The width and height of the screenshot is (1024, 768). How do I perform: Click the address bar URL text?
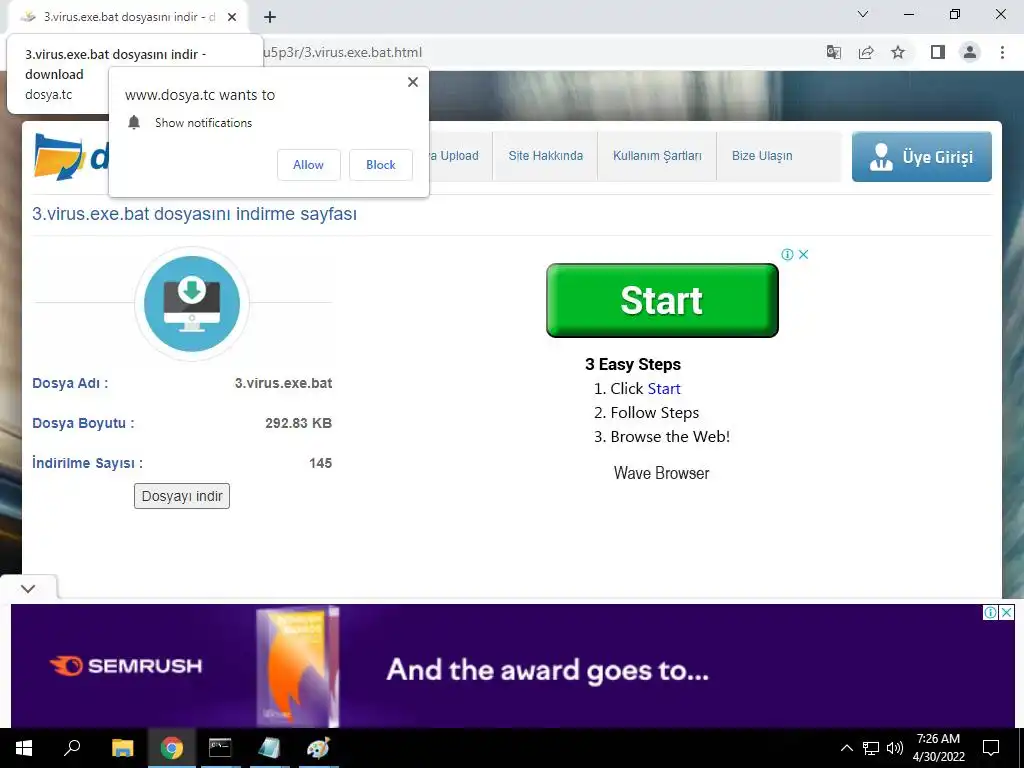(x=342, y=52)
